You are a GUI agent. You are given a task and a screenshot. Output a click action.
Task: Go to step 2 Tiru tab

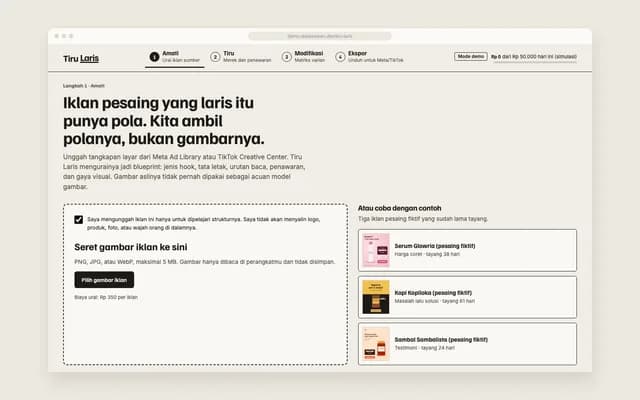click(x=240, y=57)
